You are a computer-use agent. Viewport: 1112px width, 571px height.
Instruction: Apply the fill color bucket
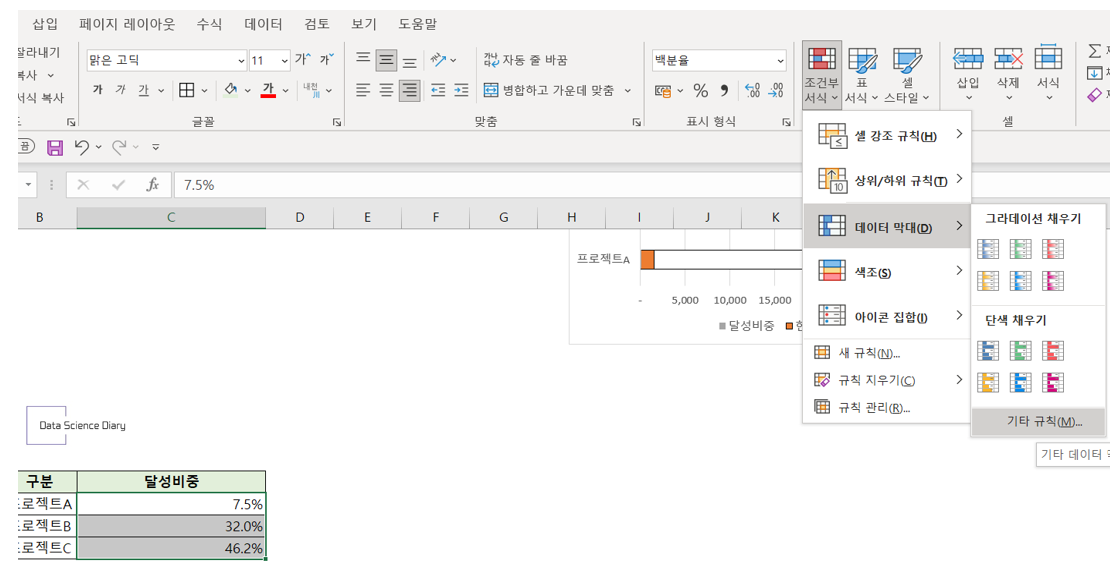(230, 90)
